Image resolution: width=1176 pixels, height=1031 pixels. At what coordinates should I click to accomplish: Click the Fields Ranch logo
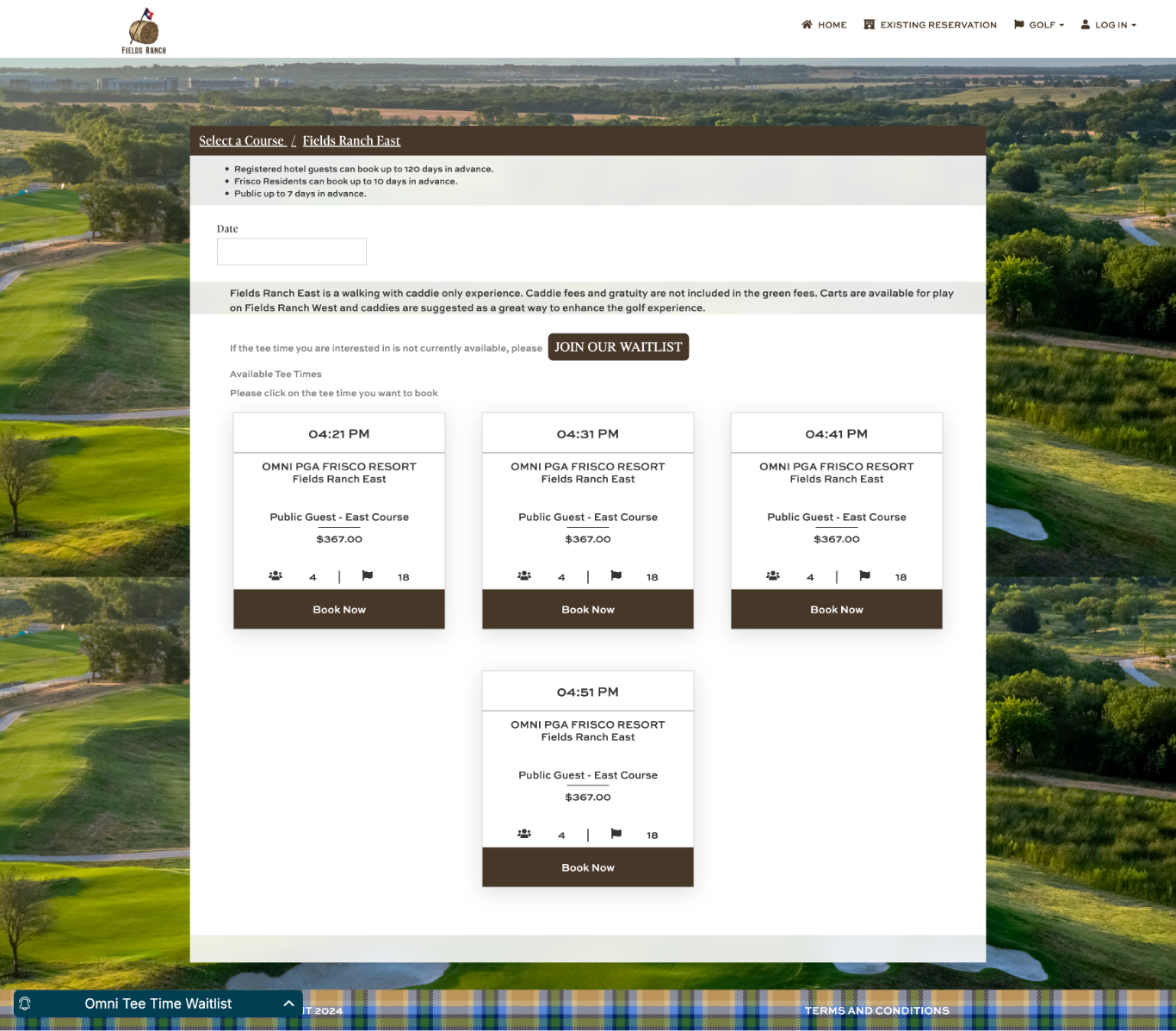(x=144, y=31)
